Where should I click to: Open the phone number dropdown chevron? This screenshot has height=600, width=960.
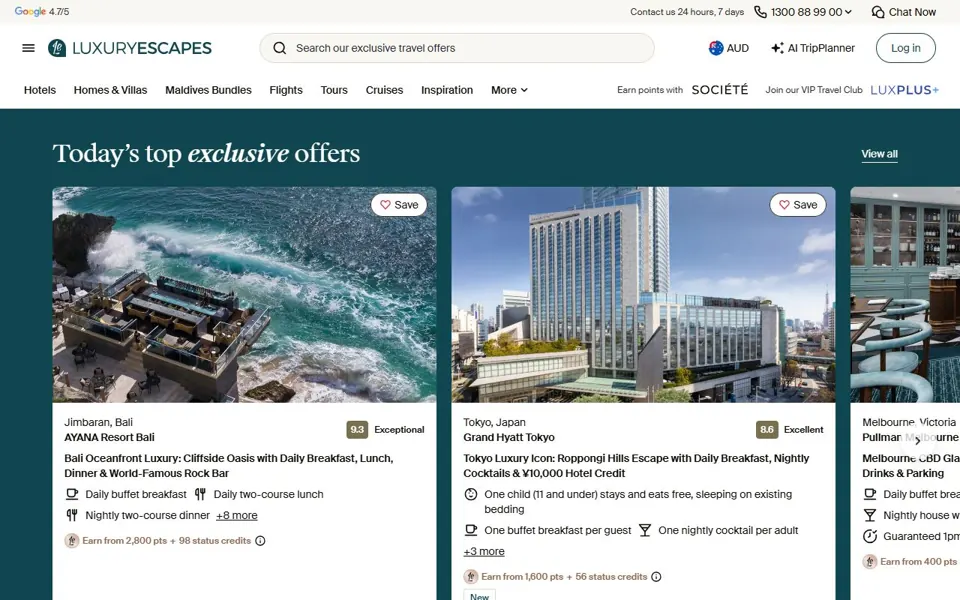848,12
